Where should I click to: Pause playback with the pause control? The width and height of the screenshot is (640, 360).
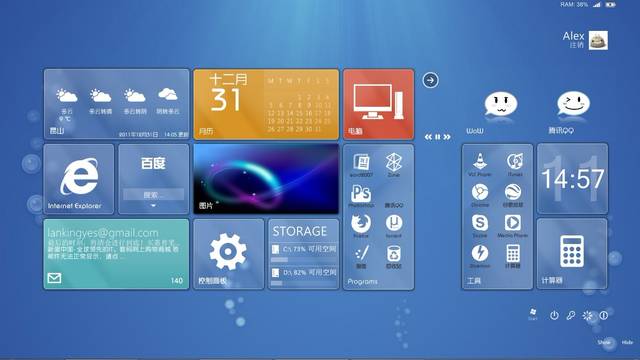pyautogui.click(x=438, y=137)
